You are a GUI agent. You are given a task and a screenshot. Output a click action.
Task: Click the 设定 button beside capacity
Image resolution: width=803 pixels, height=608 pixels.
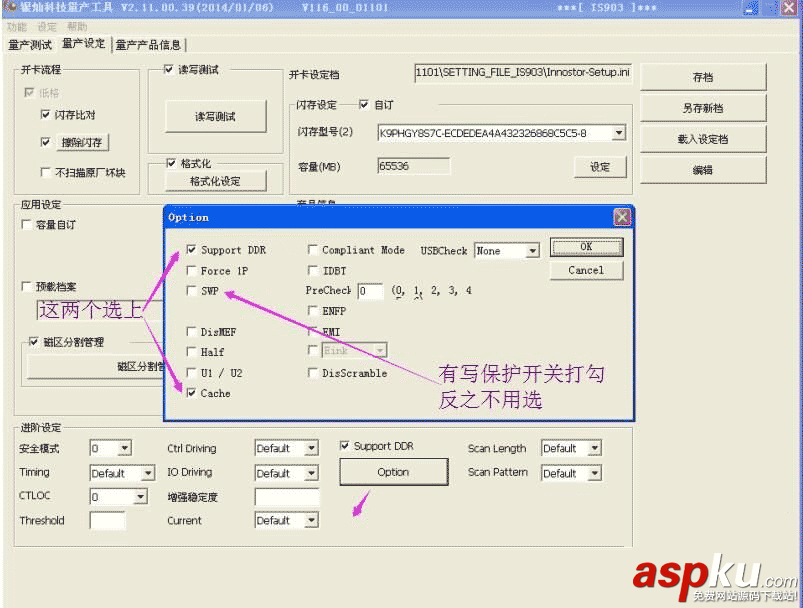click(x=600, y=167)
